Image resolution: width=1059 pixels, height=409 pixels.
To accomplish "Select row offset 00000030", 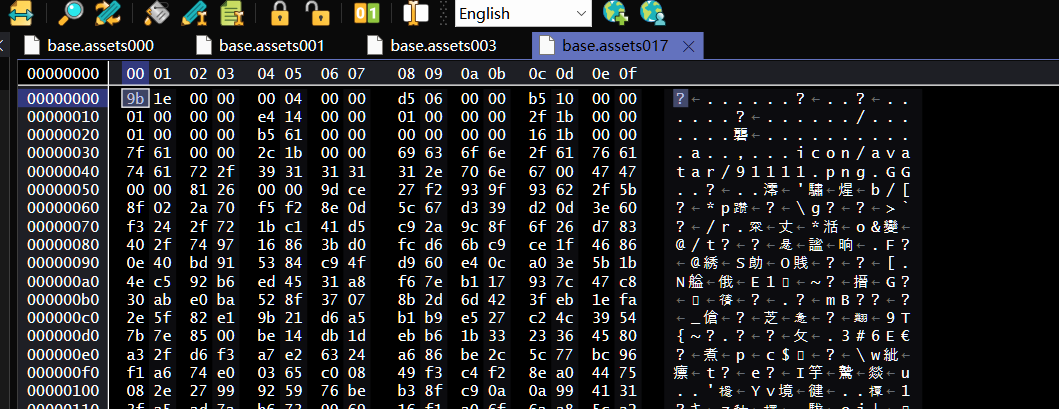I will (63, 152).
